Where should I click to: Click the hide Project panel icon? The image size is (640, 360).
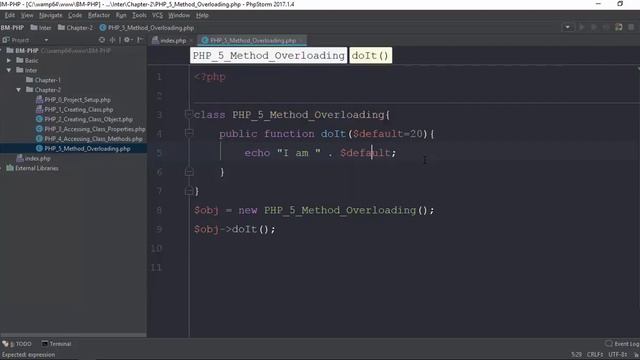tap(140, 40)
